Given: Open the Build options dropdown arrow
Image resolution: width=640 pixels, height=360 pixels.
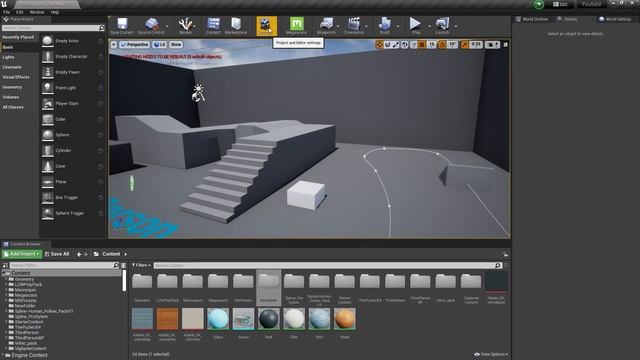Looking at the screenshot, I should click(x=398, y=27).
